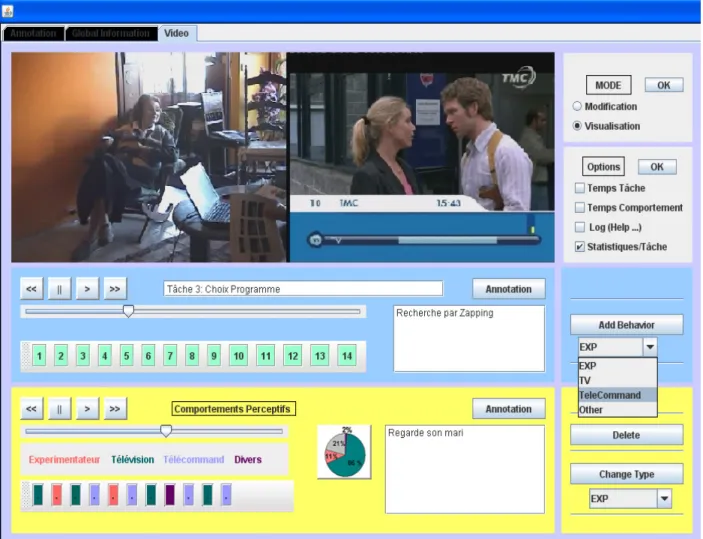Play behaviors with > in yellow panel
703x539 pixels.
click(87, 409)
